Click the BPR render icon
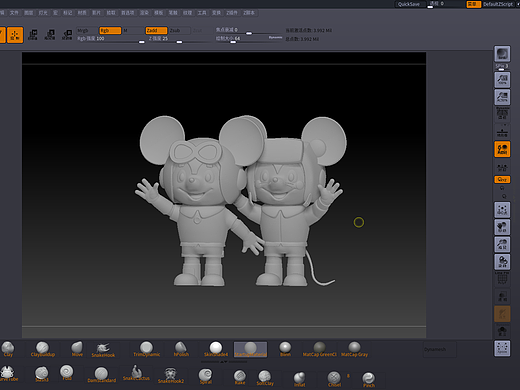This screenshot has height=390, width=520. point(502,54)
